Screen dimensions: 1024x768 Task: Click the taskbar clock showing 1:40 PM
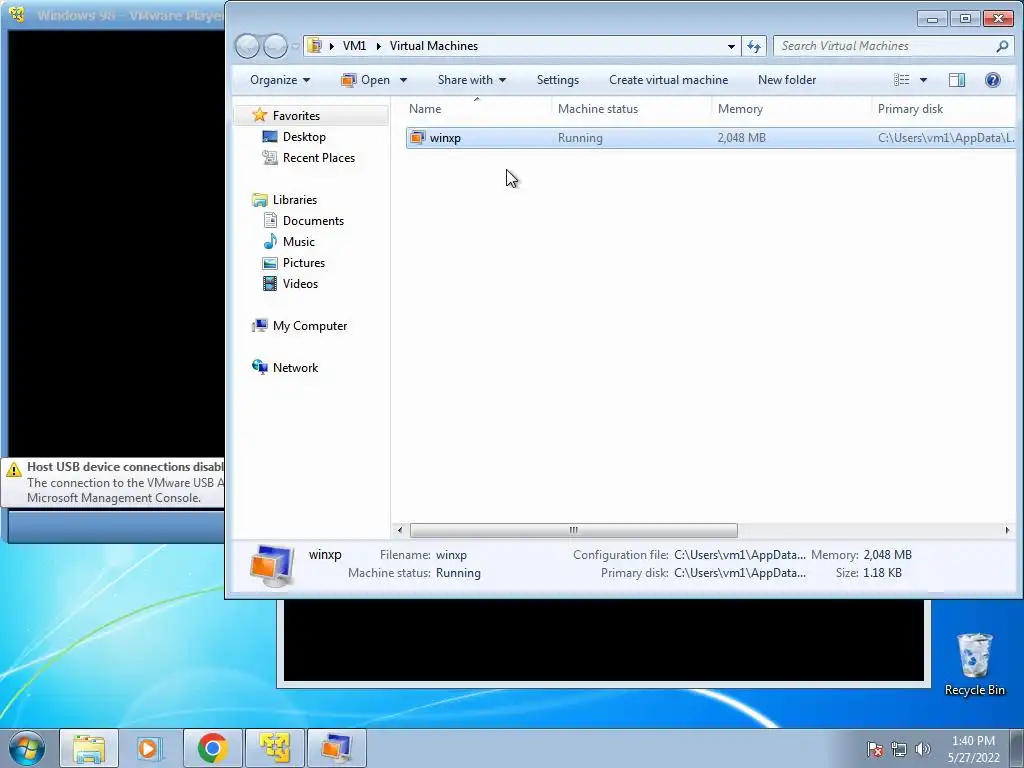tap(973, 749)
